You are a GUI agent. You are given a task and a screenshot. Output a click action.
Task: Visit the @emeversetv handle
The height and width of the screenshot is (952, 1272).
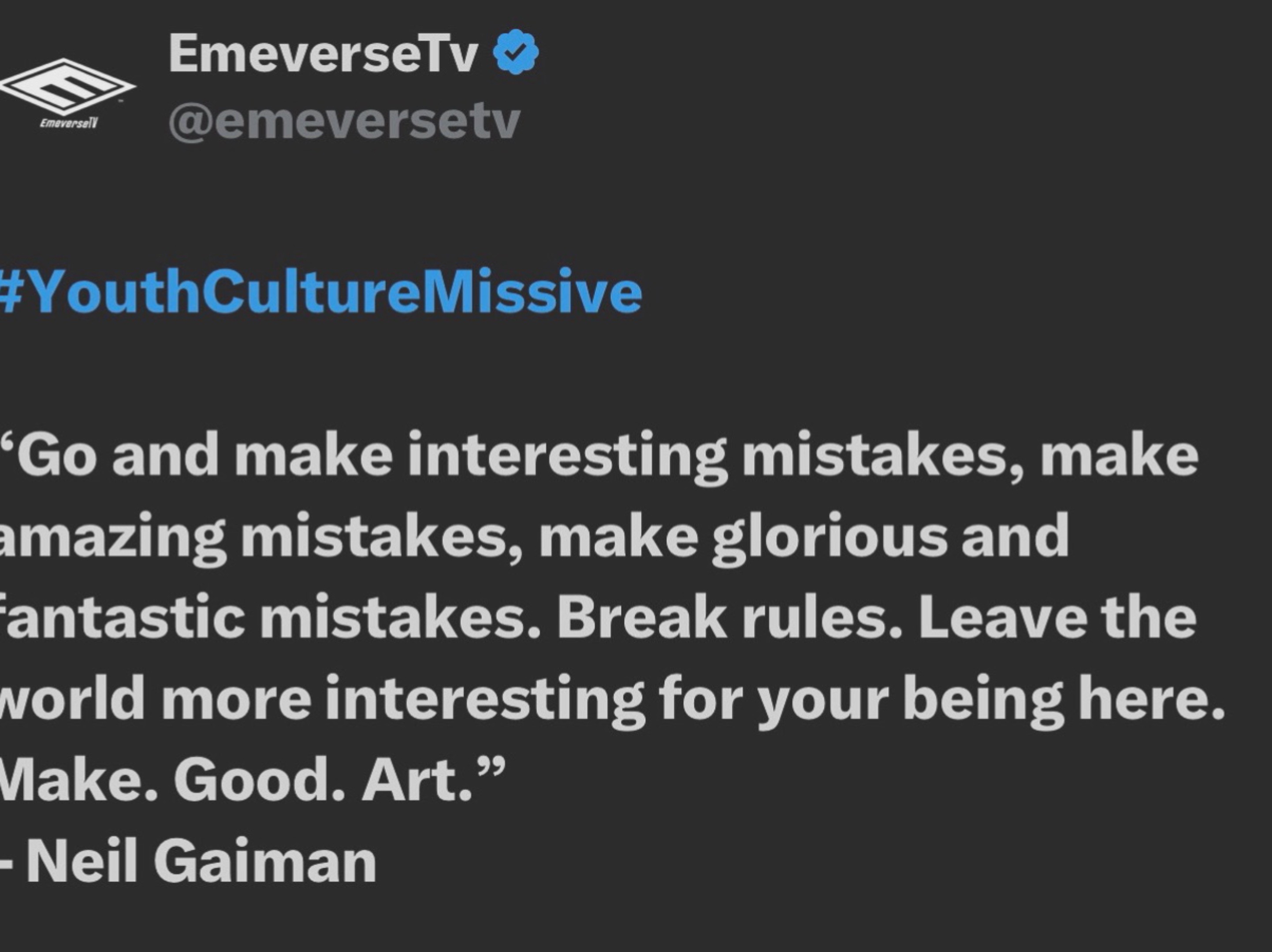pyautogui.click(x=344, y=121)
